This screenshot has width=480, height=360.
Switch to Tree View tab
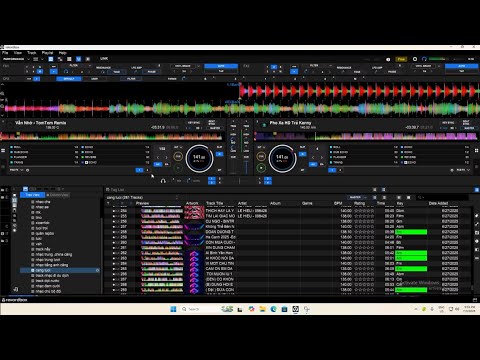(x=33, y=195)
